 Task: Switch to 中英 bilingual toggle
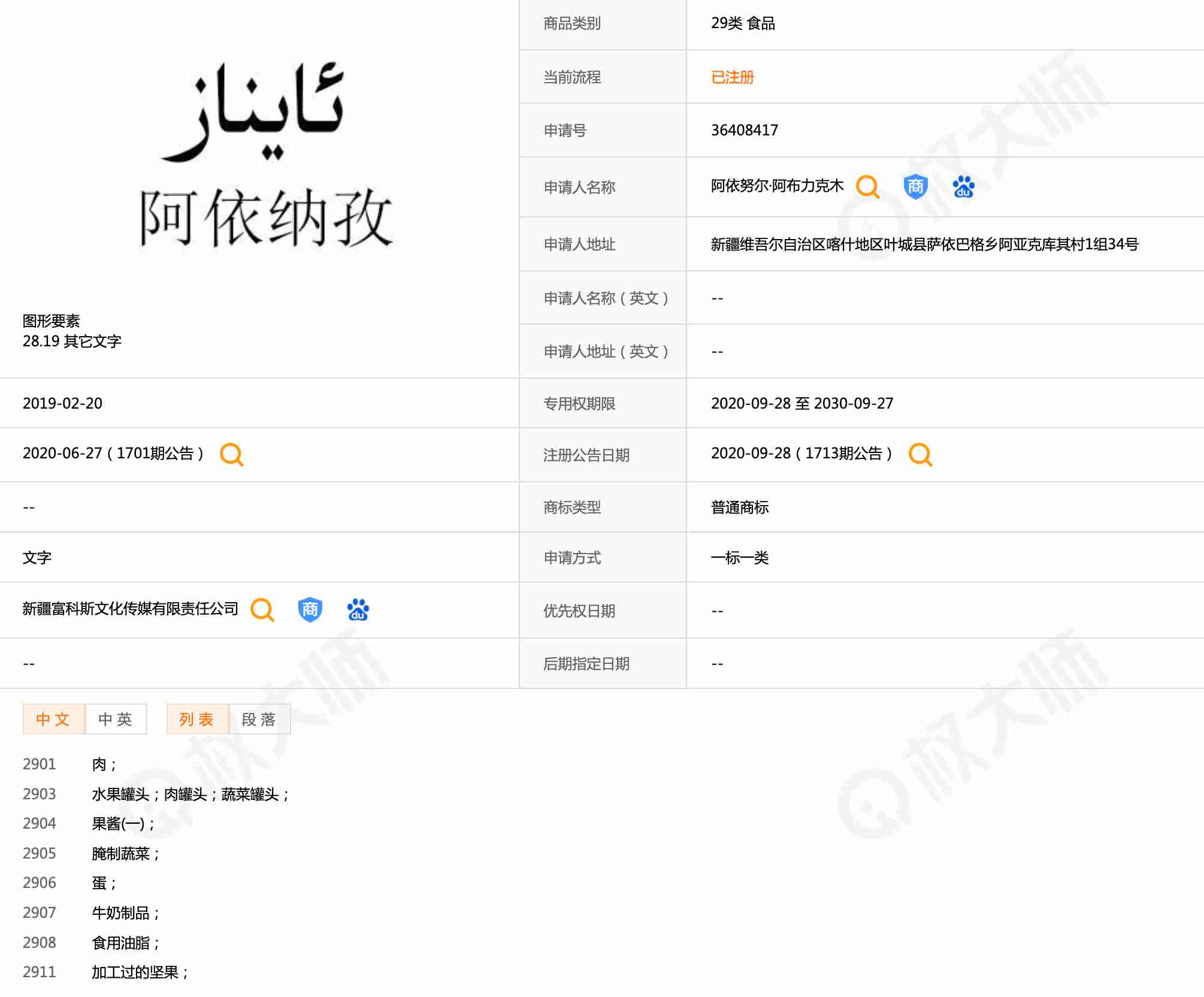coord(116,719)
